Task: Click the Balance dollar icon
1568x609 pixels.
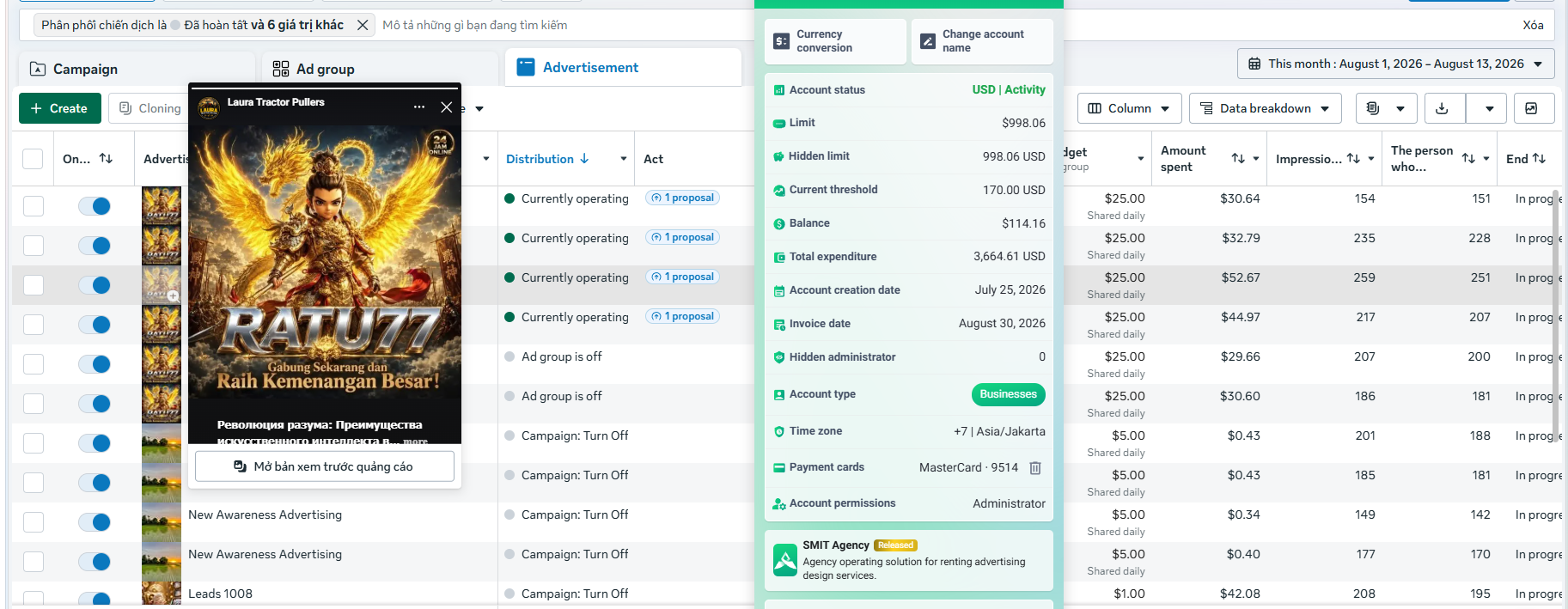Action: tap(779, 223)
